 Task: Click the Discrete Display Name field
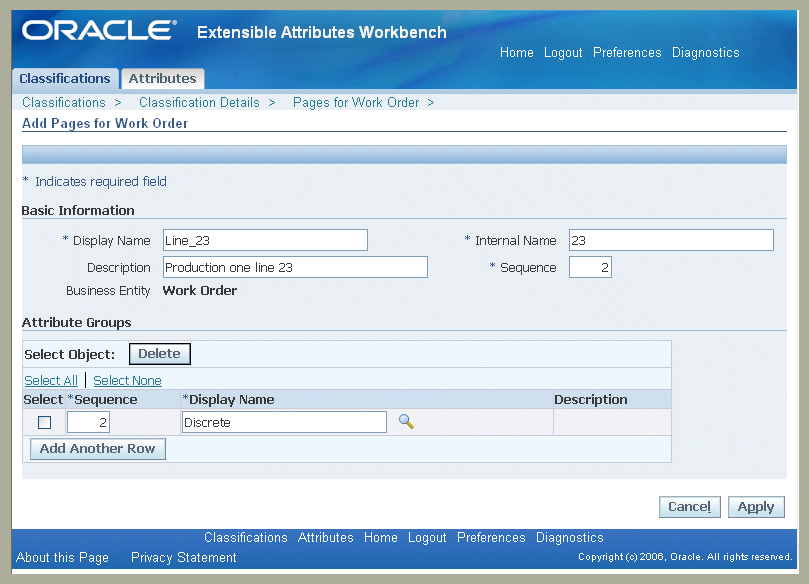click(x=284, y=423)
